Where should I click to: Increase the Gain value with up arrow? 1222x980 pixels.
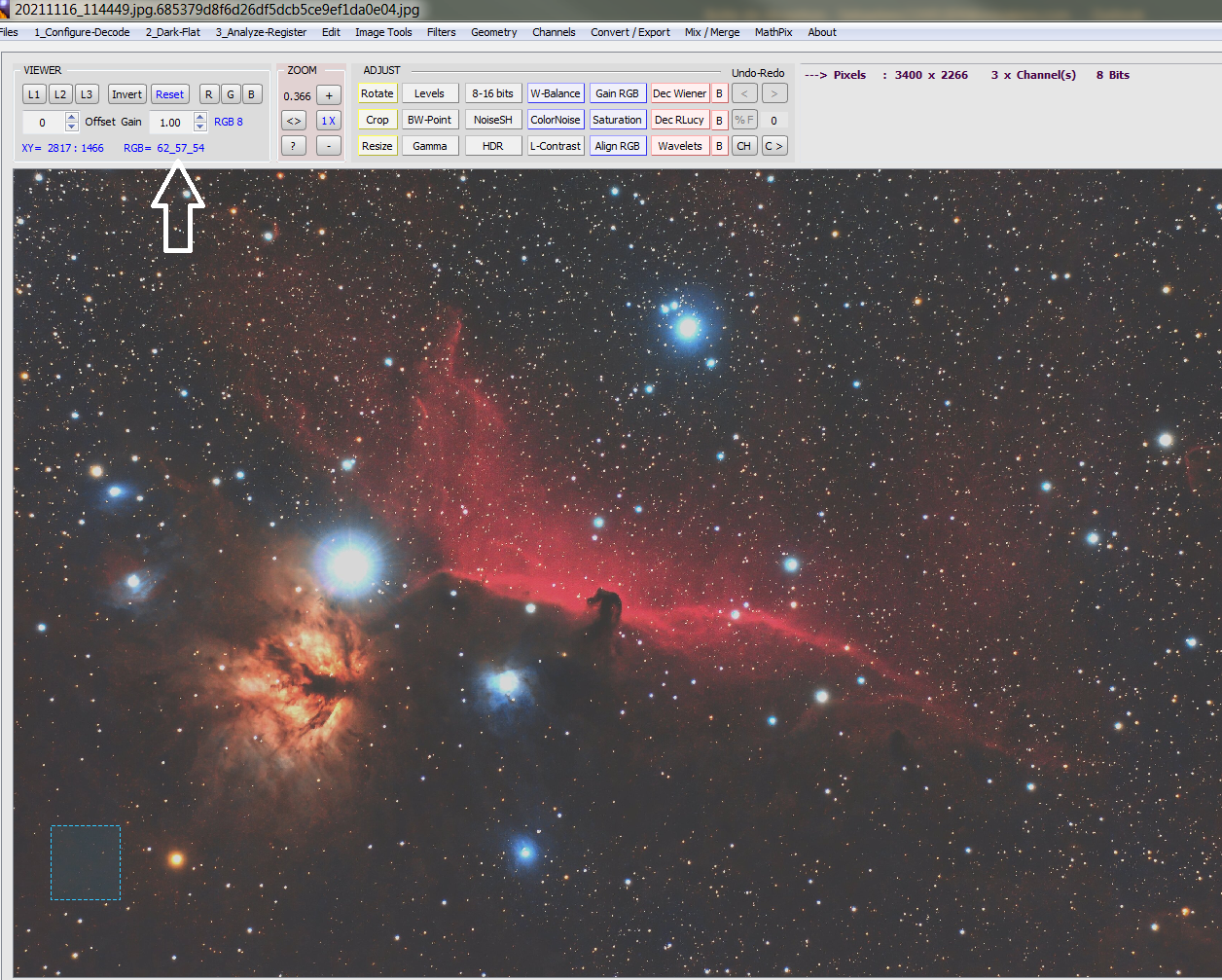(x=200, y=118)
